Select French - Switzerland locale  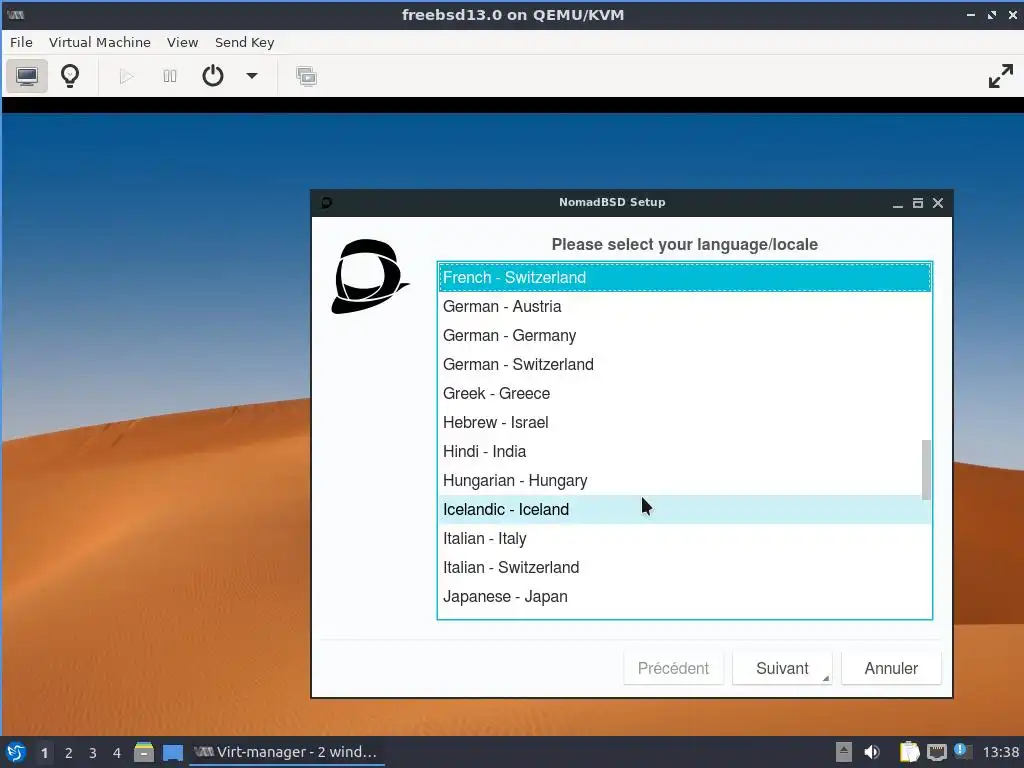684,278
